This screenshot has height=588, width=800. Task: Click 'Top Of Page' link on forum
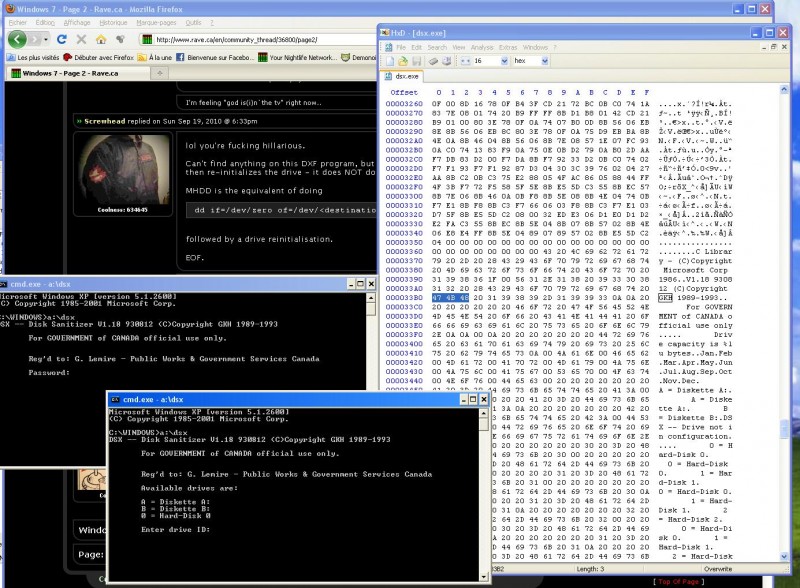pyautogui.click(x=678, y=581)
